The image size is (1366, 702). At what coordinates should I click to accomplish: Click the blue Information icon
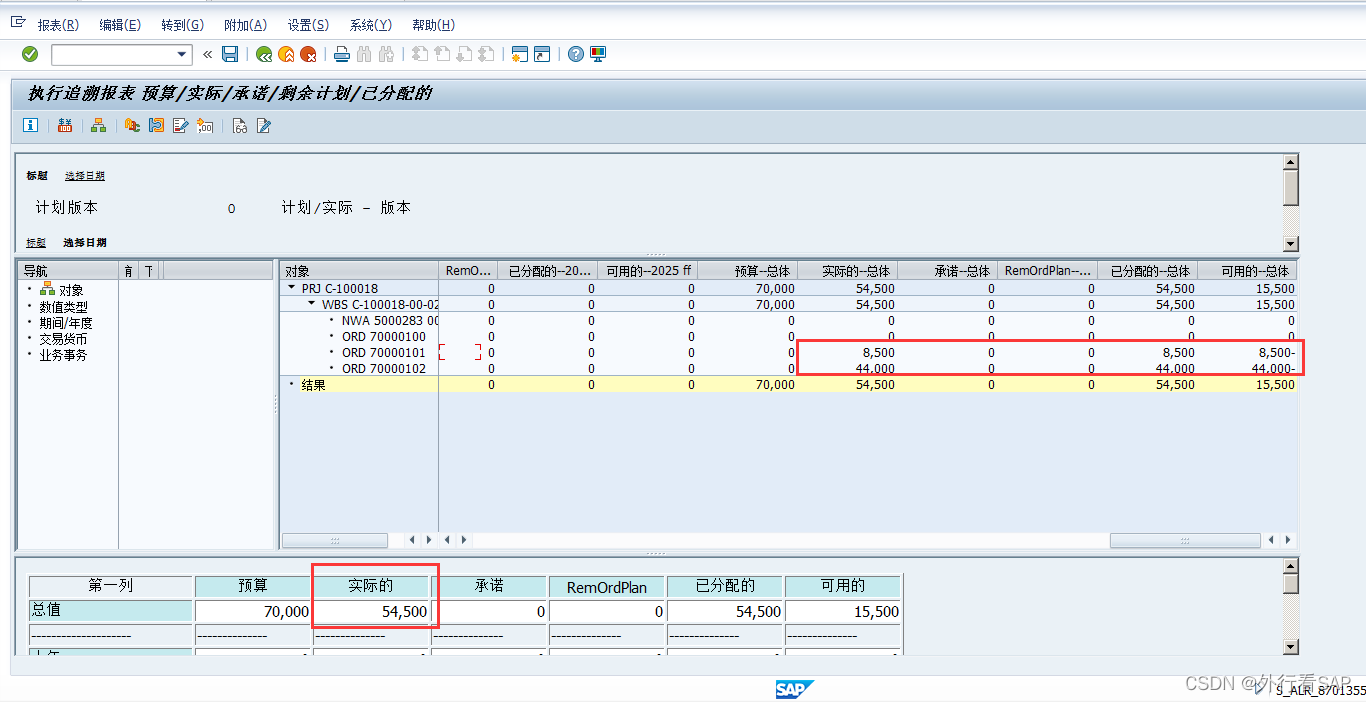(31, 125)
